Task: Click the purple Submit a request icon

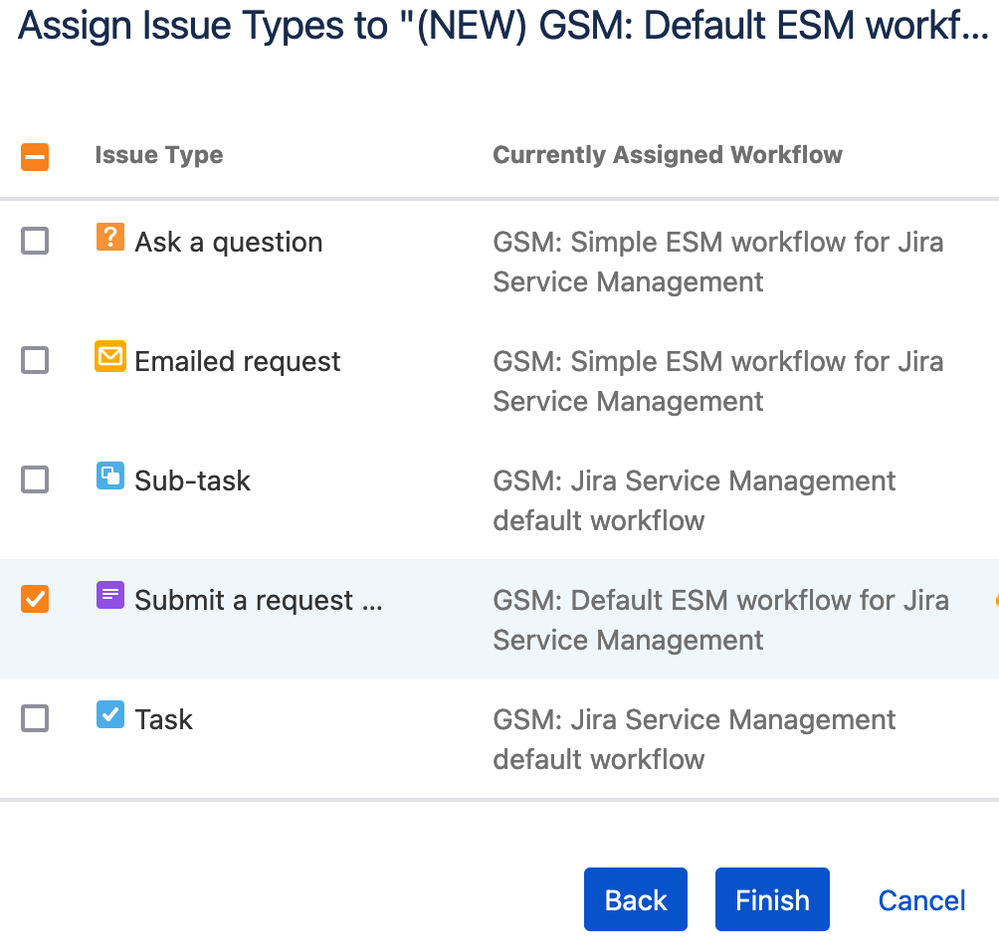Action: pos(110,595)
